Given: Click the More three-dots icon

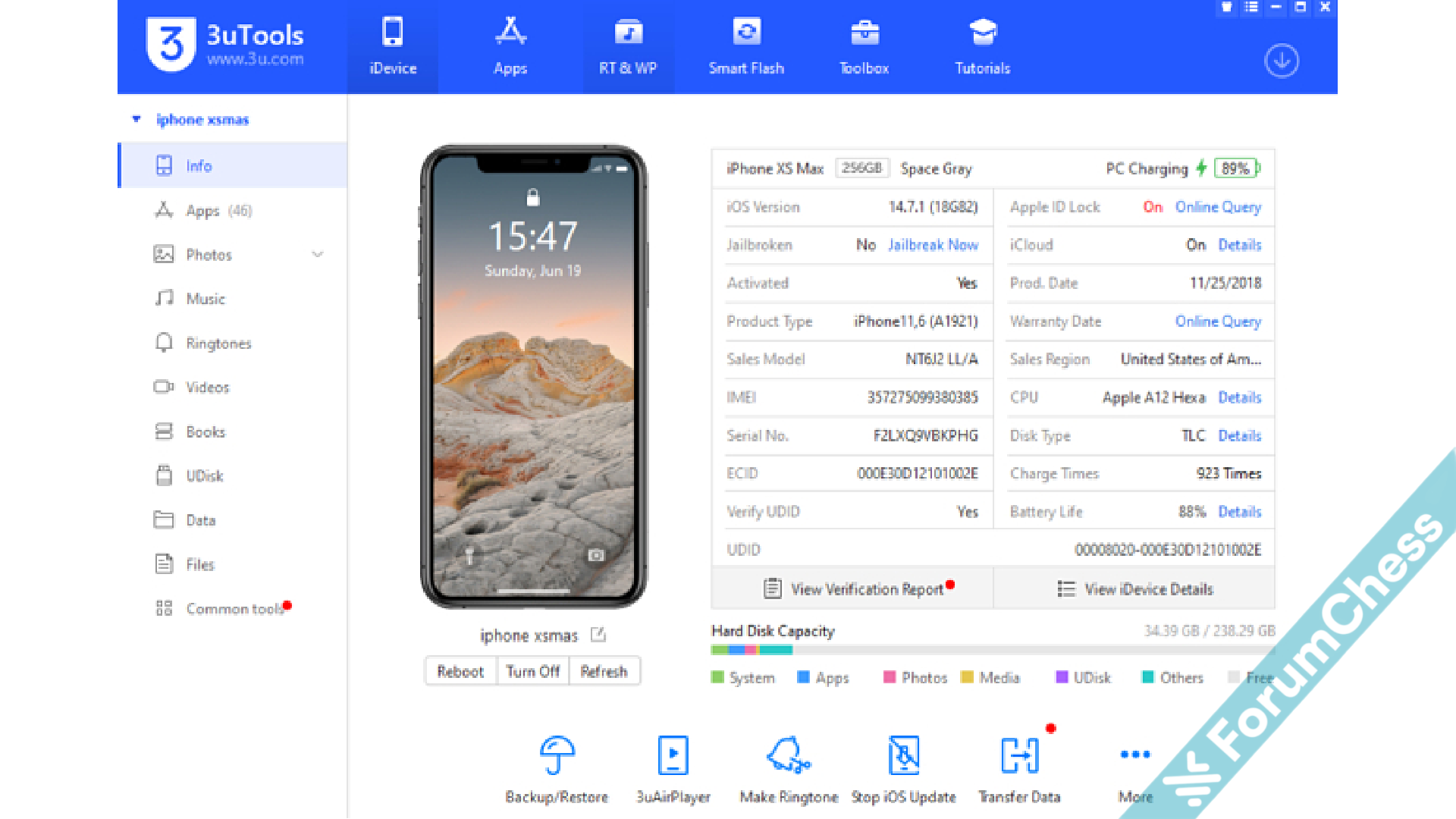Looking at the screenshot, I should tap(1135, 755).
